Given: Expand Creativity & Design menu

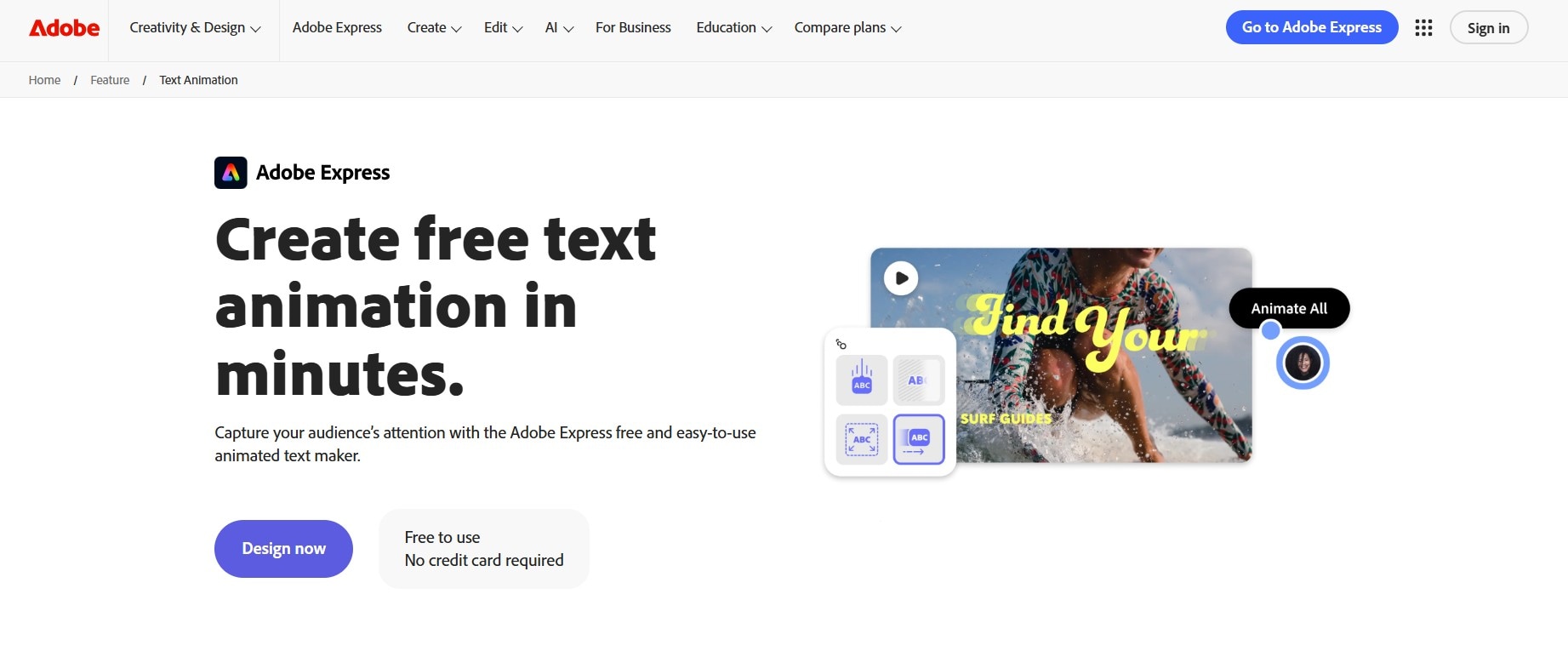Looking at the screenshot, I should coord(195,28).
